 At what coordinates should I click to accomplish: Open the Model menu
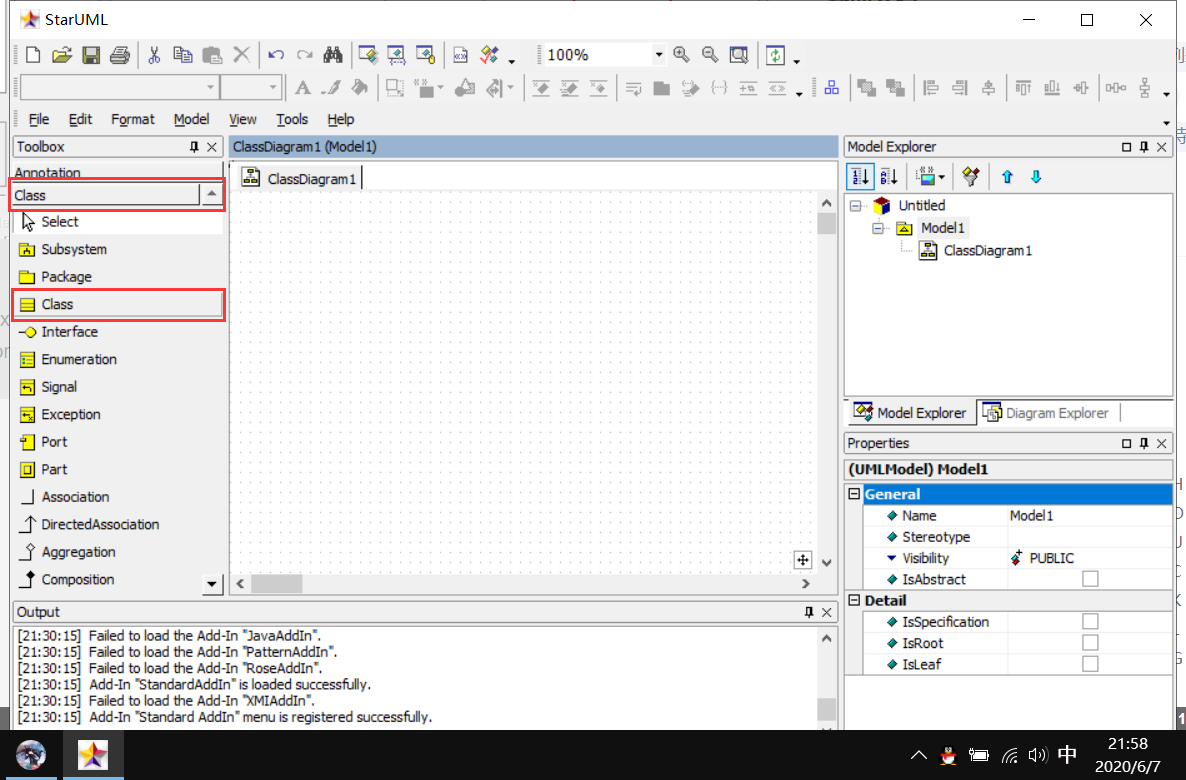[191, 120]
